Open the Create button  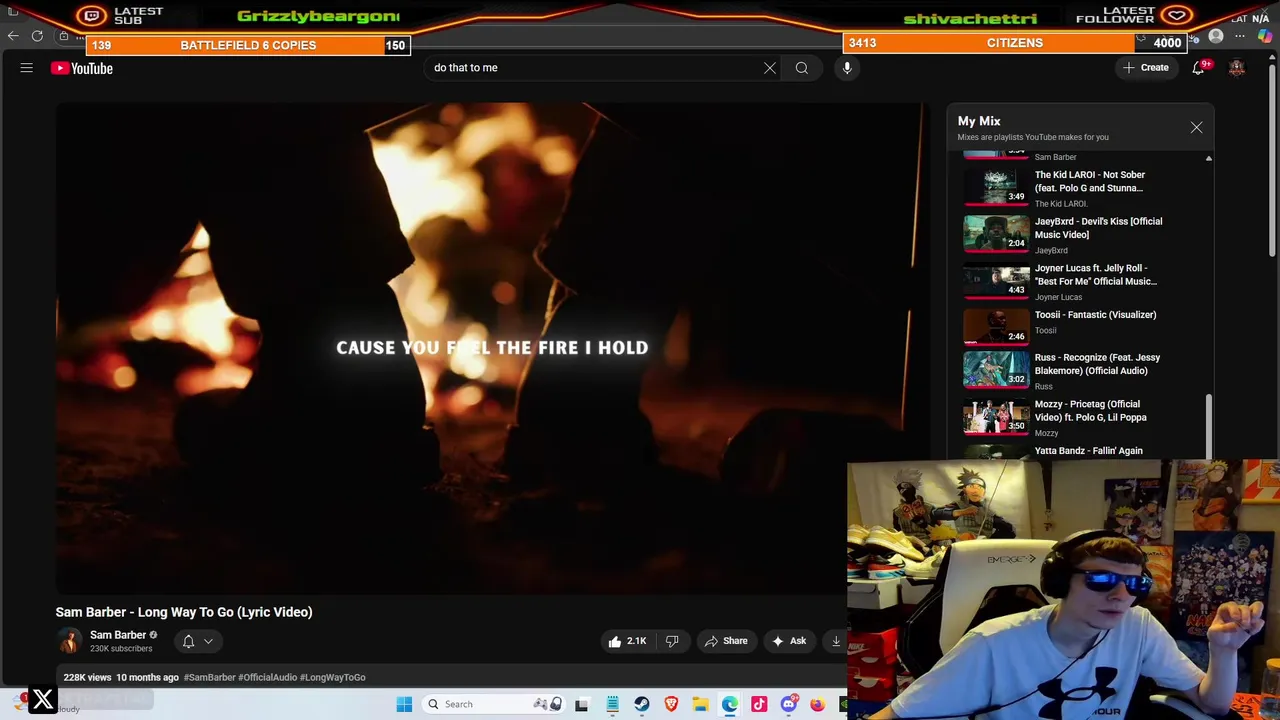1146,68
